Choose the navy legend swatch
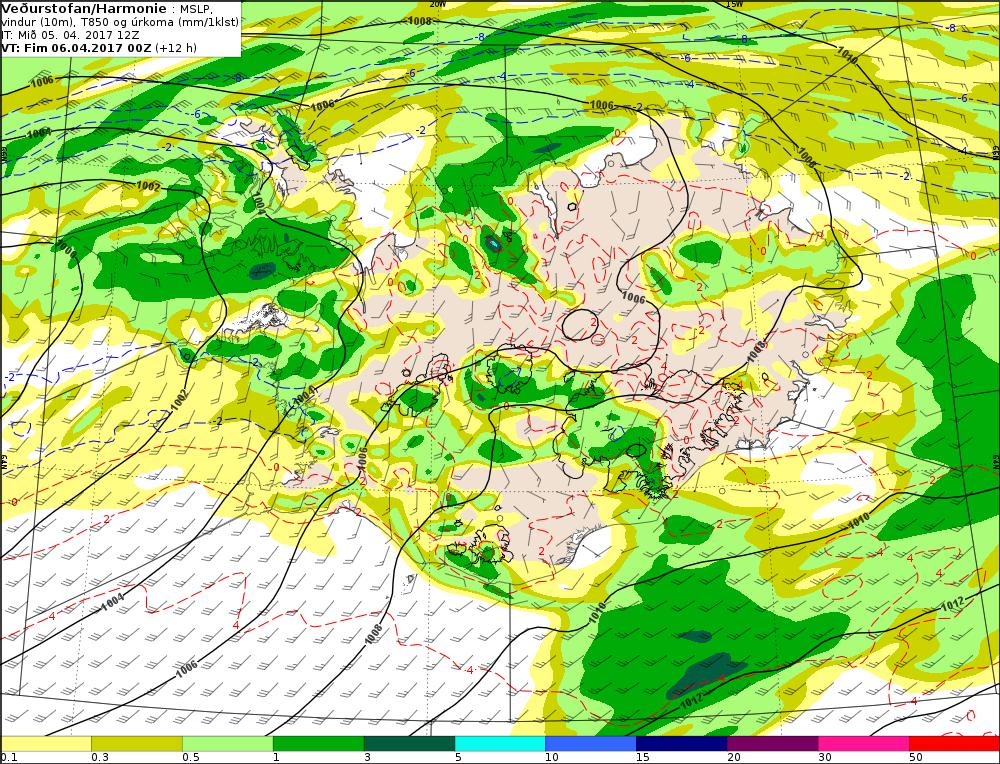Image resolution: width=1000 pixels, height=764 pixels. click(x=681, y=744)
